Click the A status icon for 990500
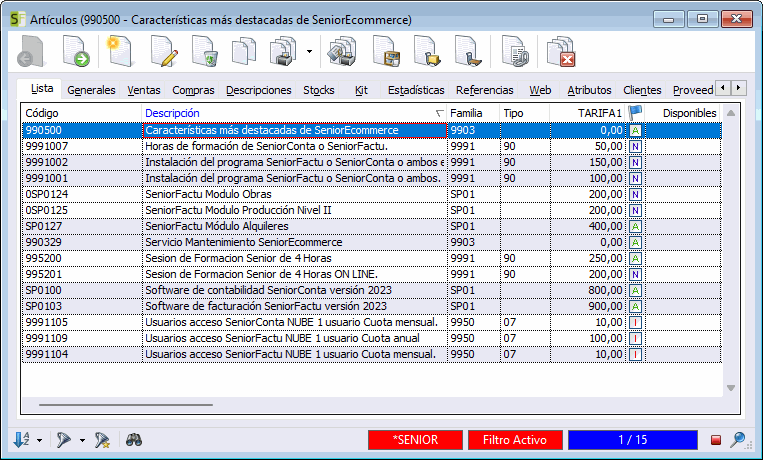Viewport: 763px width, 460px height. pyautogui.click(x=635, y=130)
